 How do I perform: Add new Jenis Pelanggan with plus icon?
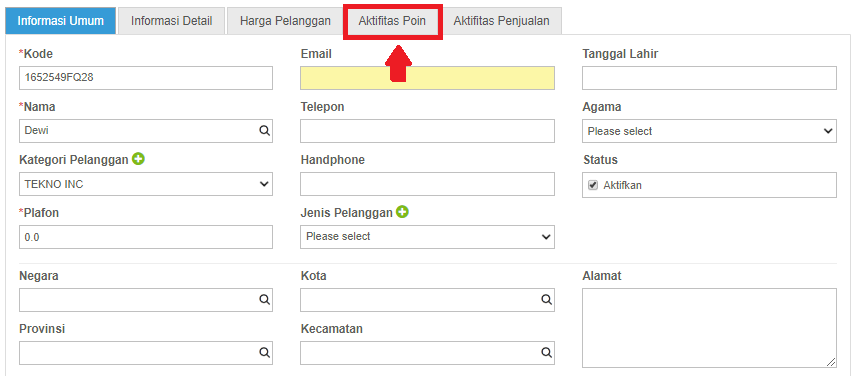tap(402, 212)
